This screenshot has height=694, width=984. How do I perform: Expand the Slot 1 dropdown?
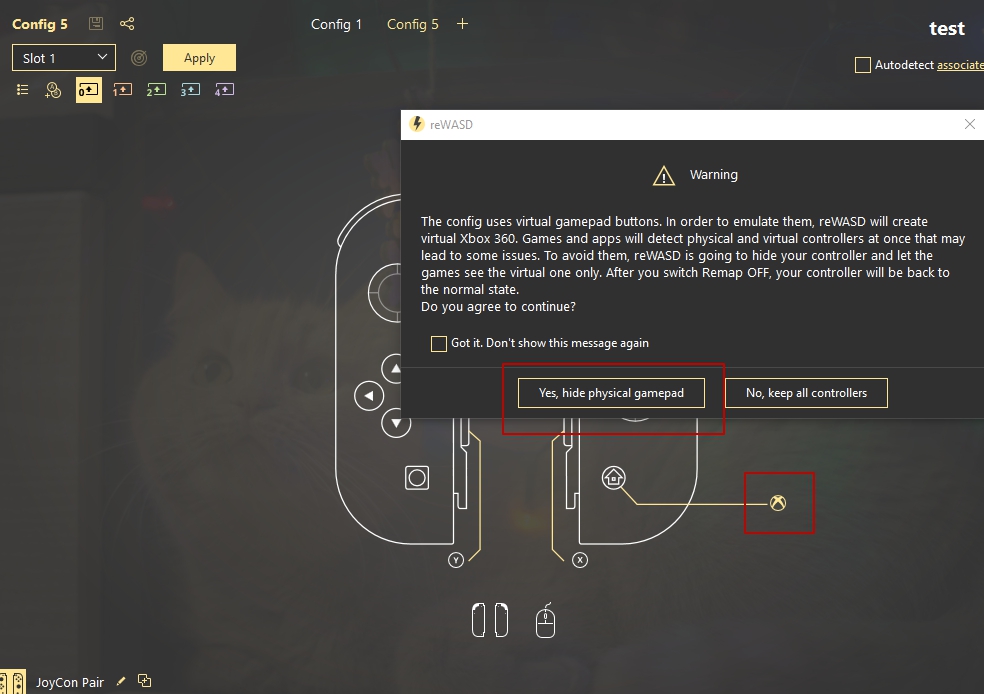click(64, 58)
